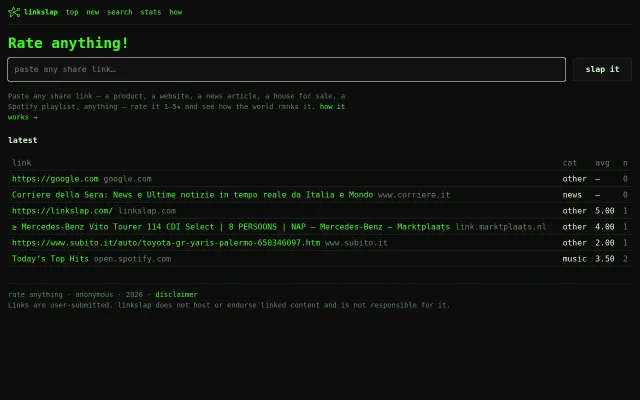Click the linkslap star logo icon
Screen dimensions: 640x400
[x=14, y=12]
